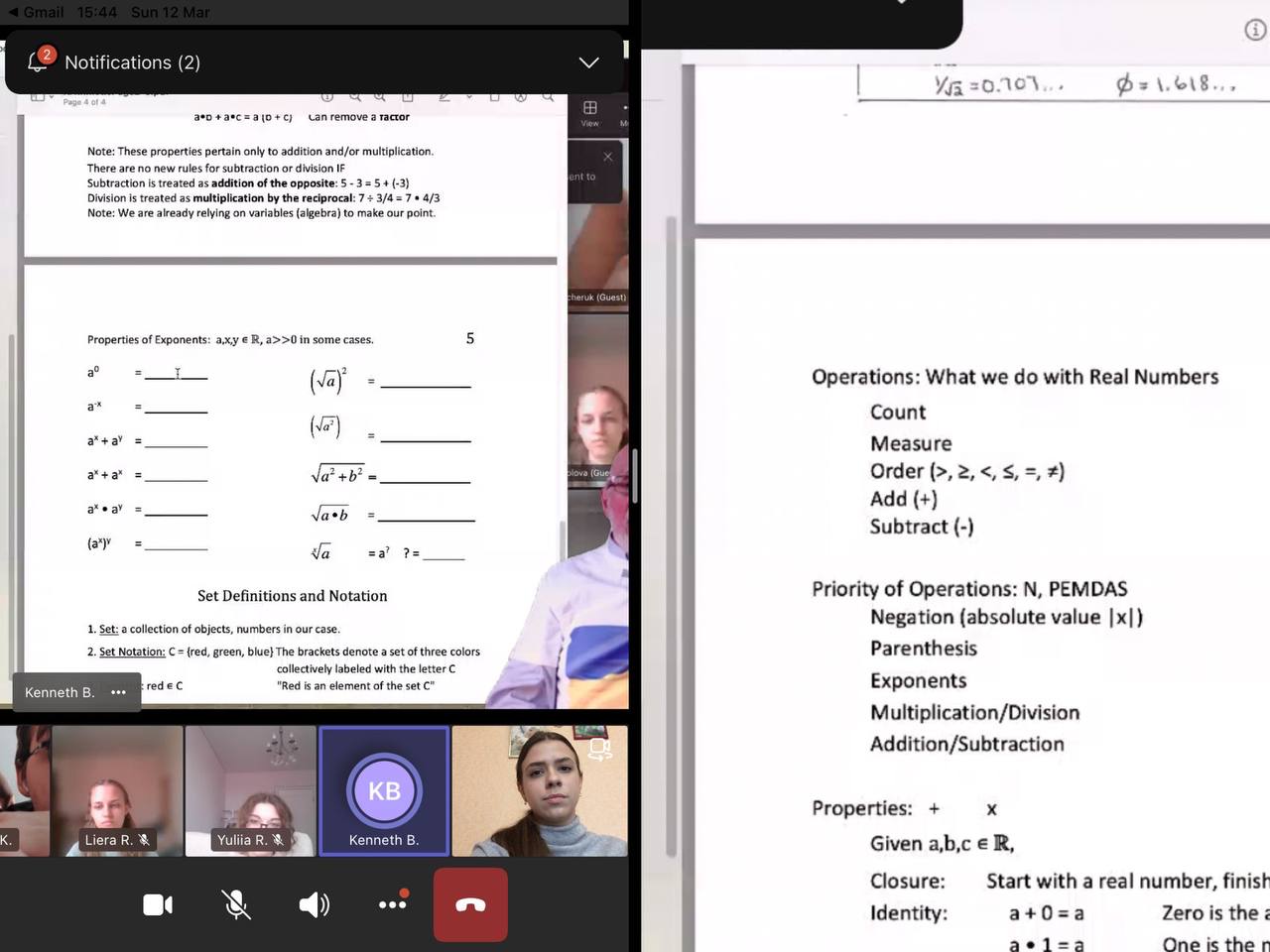Open more call options (three dots)
This screenshot has height=952, width=1270.
(393, 903)
